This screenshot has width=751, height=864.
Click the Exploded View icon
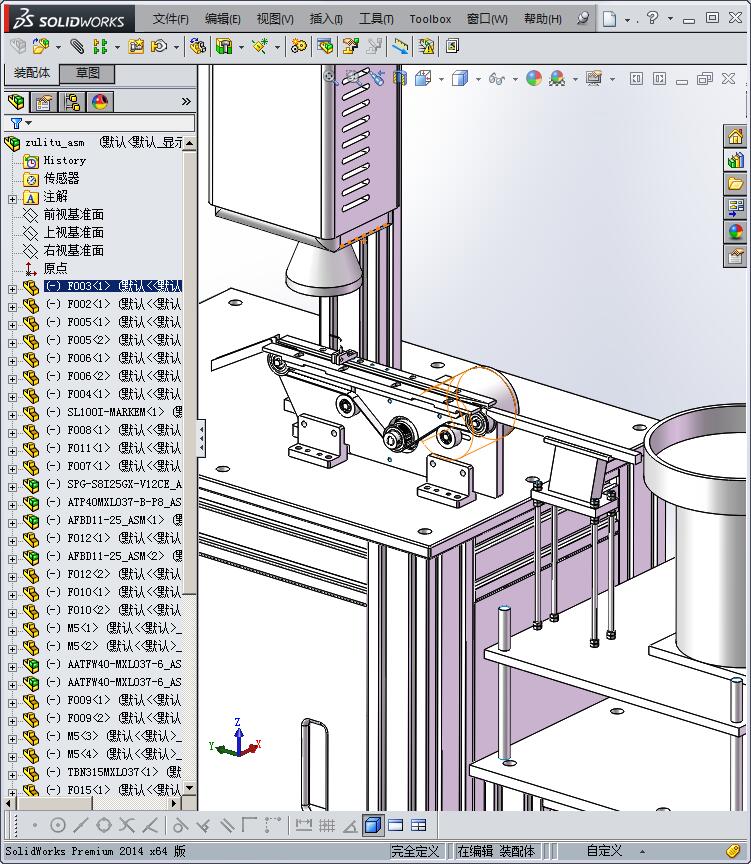click(350, 46)
